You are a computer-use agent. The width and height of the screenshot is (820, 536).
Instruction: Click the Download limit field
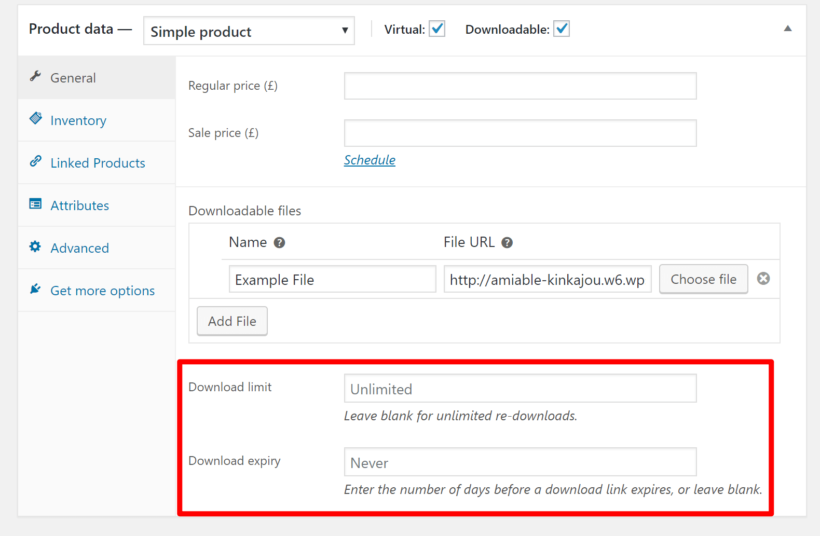click(520, 389)
